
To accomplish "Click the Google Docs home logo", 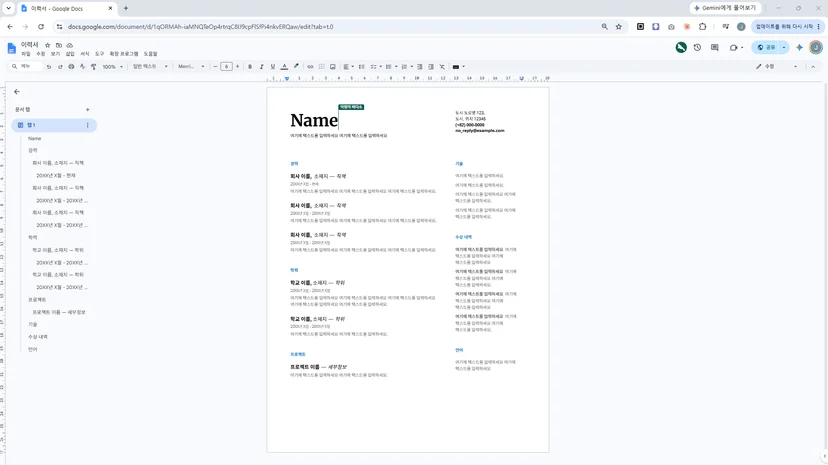I will tap(12, 49).
